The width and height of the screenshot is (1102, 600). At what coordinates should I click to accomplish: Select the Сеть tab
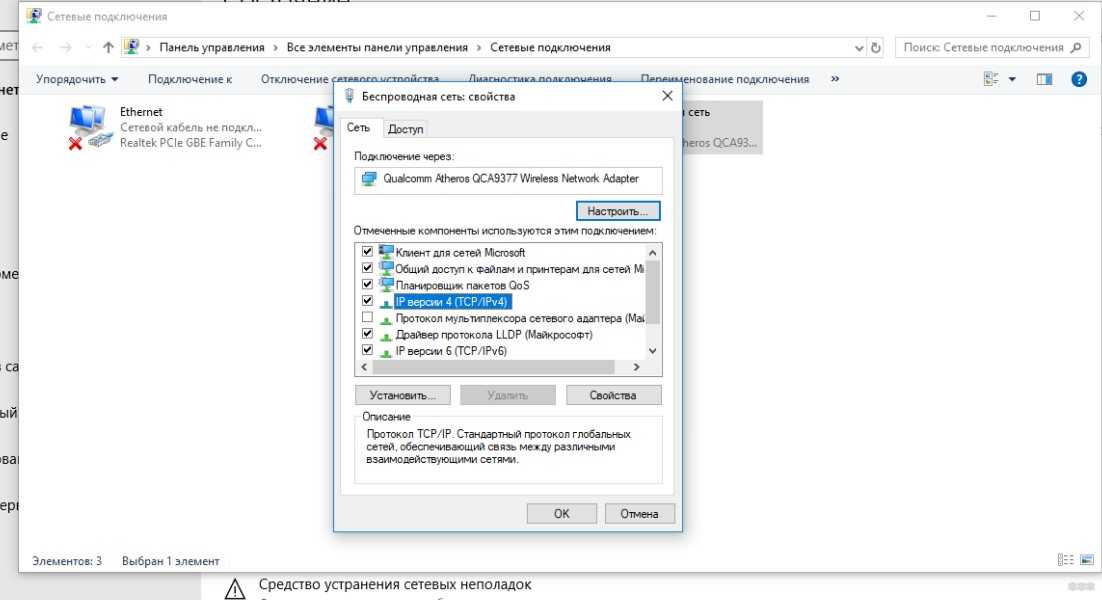[x=358, y=128]
